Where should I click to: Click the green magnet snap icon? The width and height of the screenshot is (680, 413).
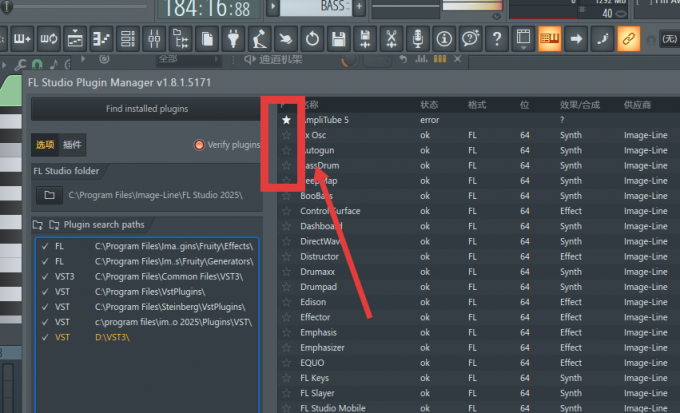(37, 65)
